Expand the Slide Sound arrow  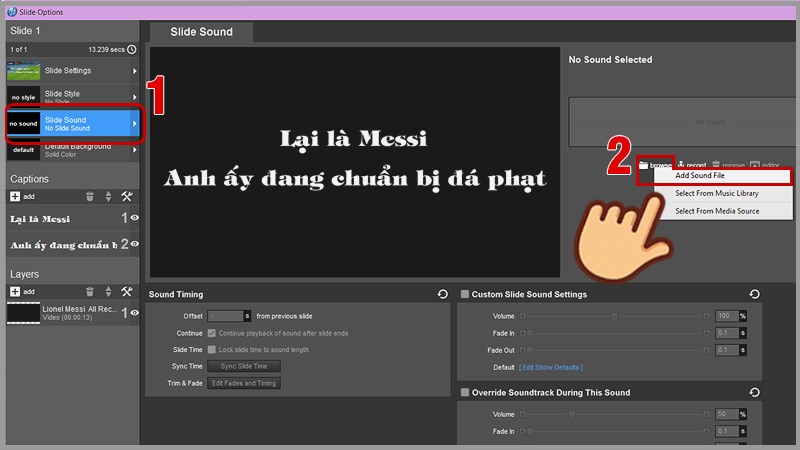pos(135,123)
